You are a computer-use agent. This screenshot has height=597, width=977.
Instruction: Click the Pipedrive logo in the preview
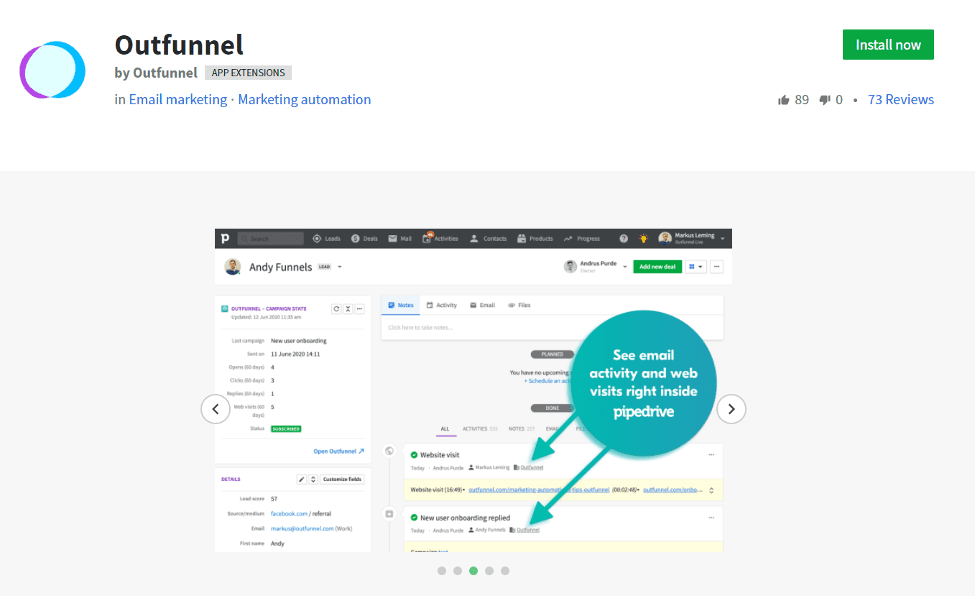tap(225, 239)
